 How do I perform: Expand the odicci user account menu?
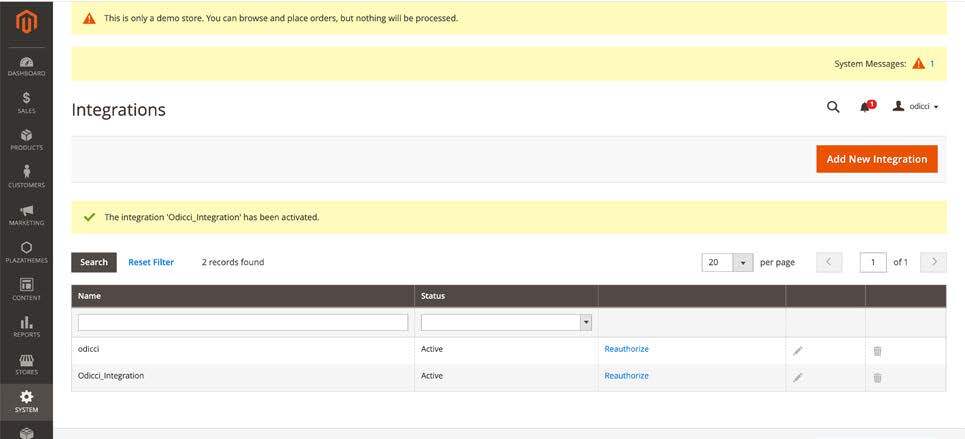click(x=915, y=107)
